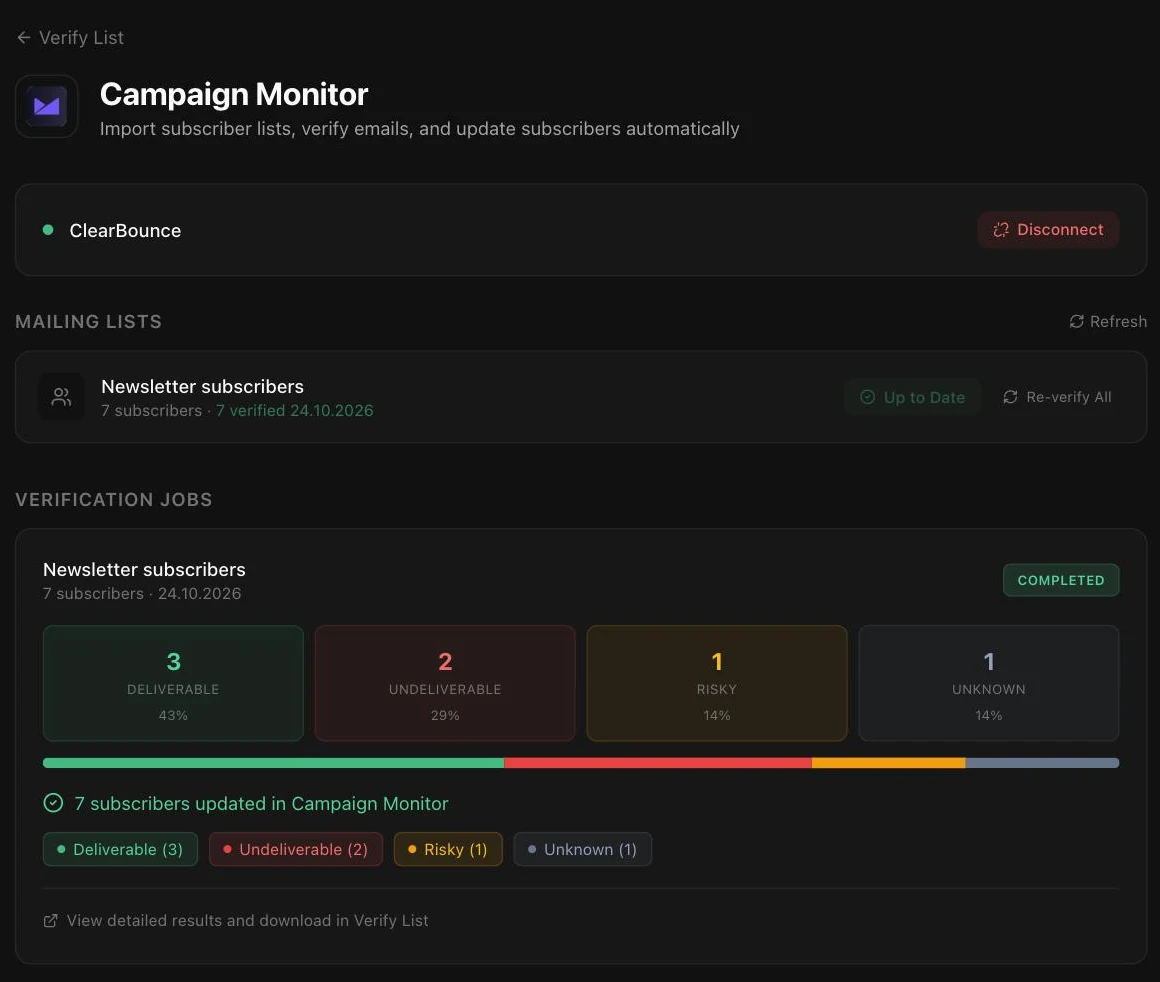Re-verify All newsletter subscribers
Screen dimensions: 1160x982
pos(1056,397)
